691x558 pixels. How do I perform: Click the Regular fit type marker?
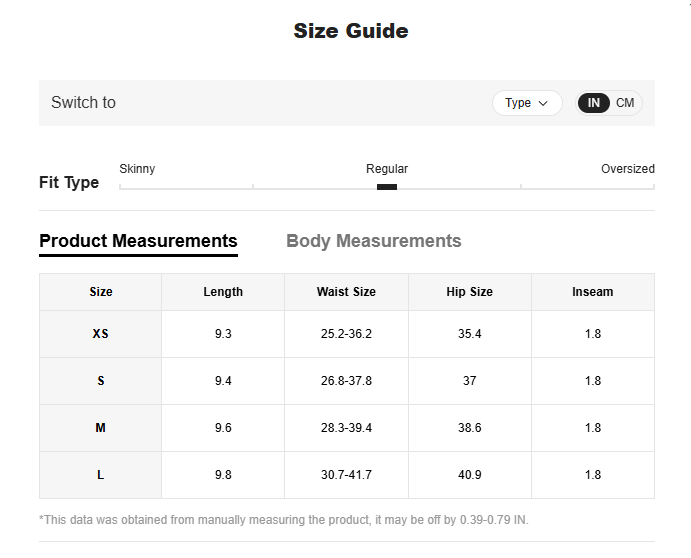point(387,186)
